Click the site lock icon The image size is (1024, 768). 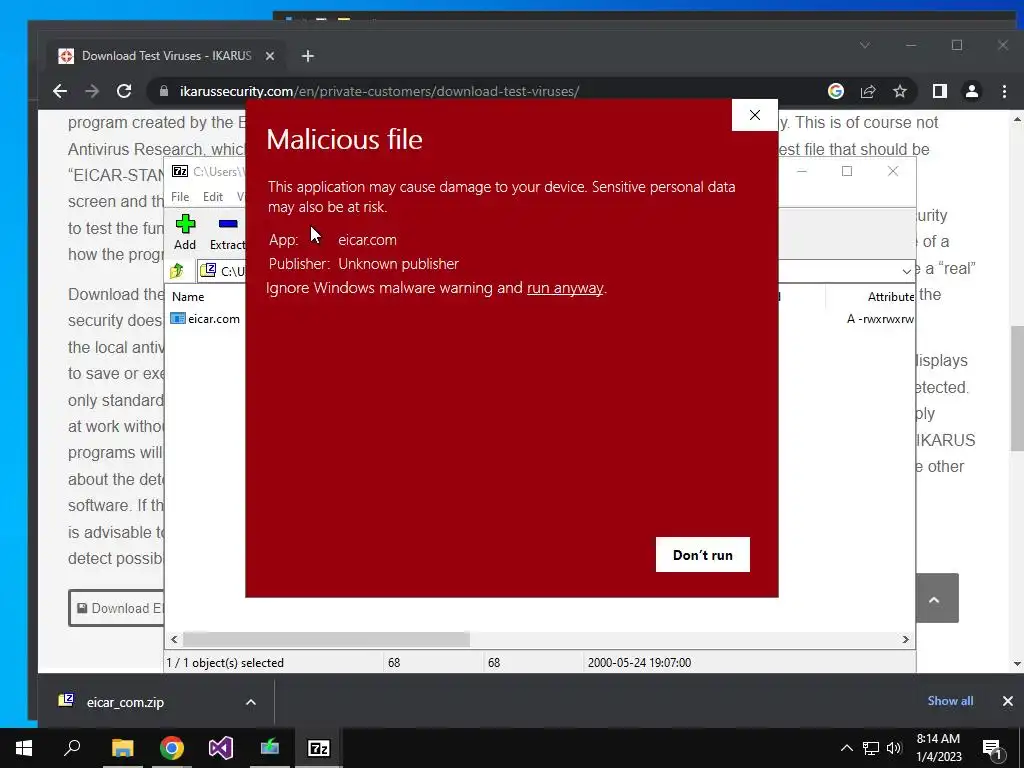pos(164,91)
